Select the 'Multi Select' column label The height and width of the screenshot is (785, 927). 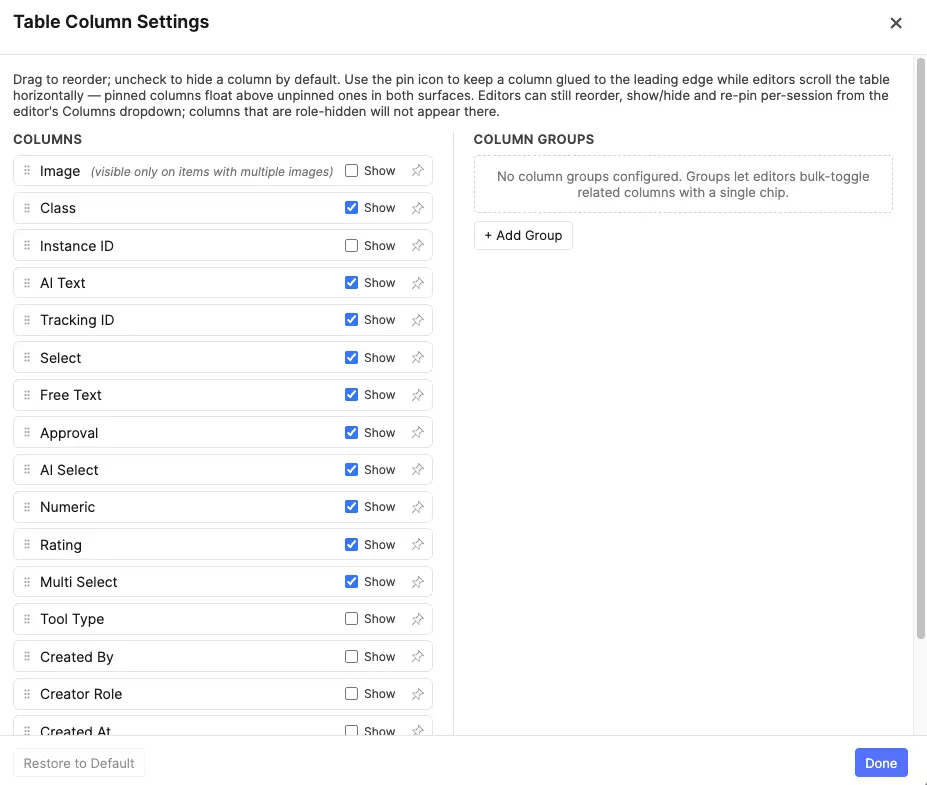79,582
